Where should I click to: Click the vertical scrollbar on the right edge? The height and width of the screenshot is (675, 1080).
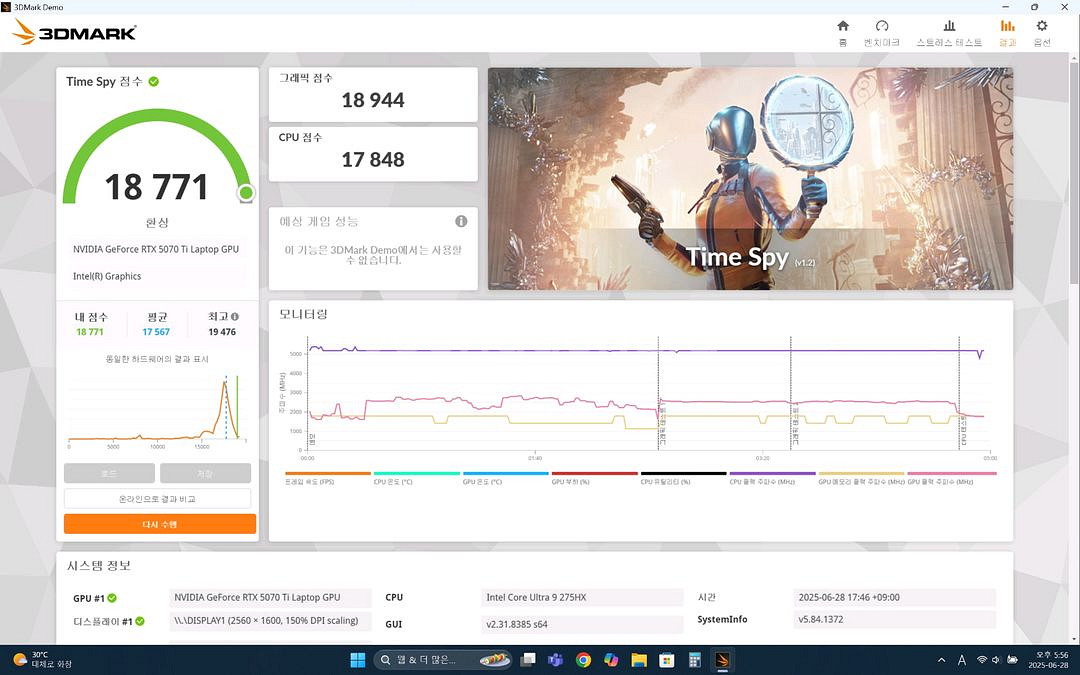(x=1074, y=172)
